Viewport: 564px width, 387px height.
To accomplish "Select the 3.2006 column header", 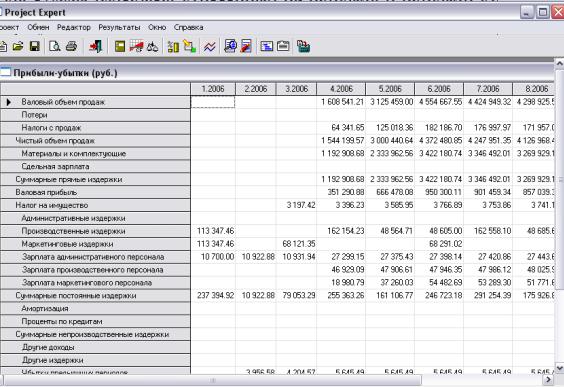I will pos(296,89).
